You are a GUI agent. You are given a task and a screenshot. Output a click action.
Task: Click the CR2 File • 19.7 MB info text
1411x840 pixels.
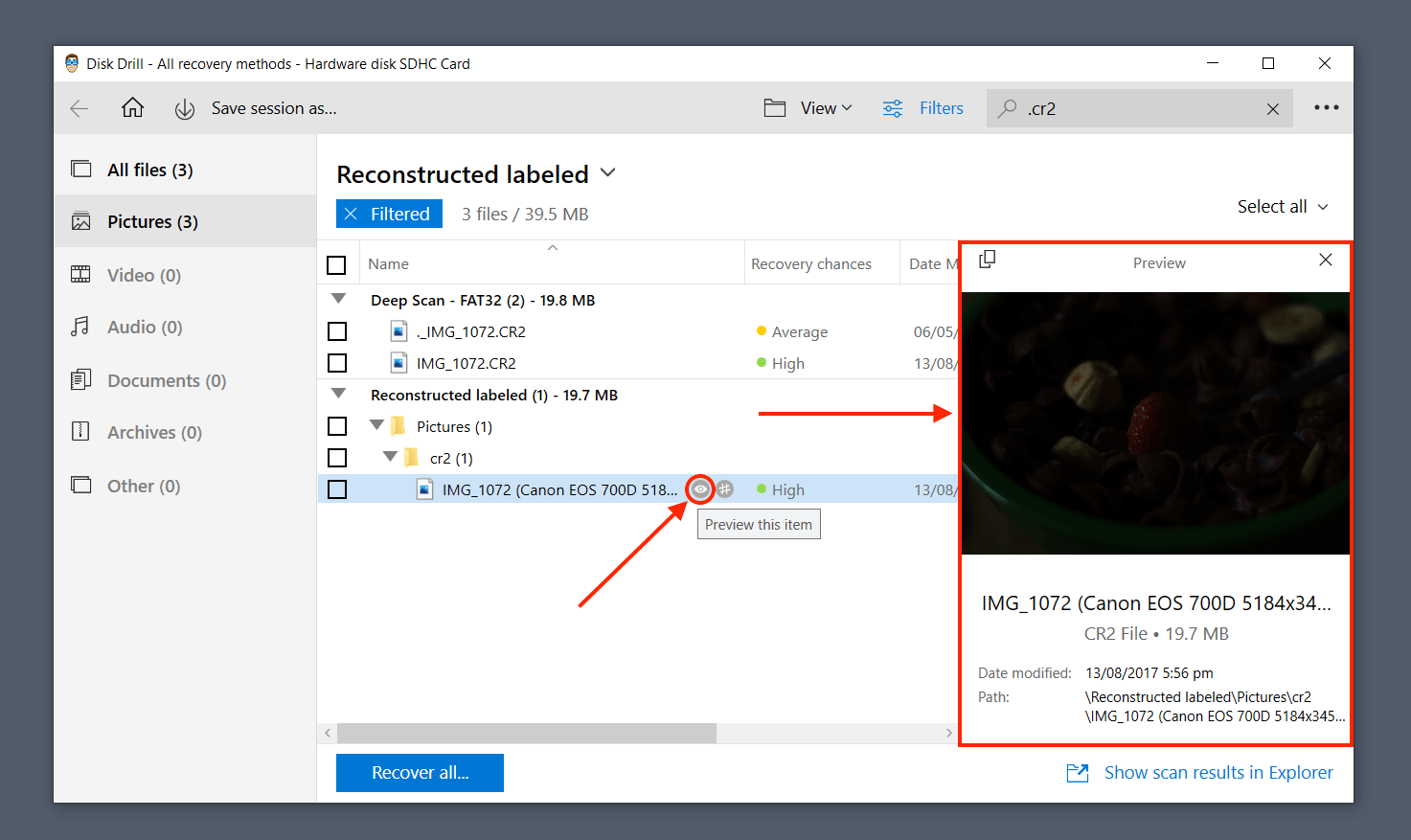[1156, 633]
